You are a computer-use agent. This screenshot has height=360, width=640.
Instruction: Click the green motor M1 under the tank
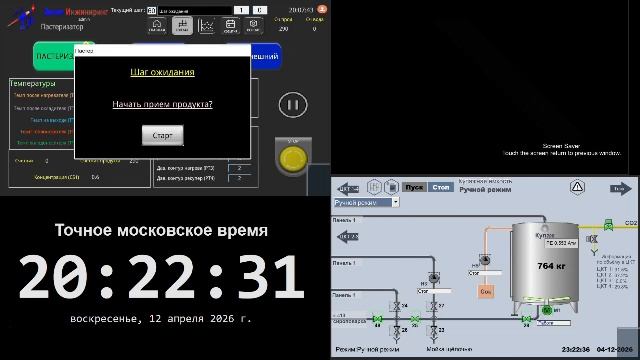[547, 311]
